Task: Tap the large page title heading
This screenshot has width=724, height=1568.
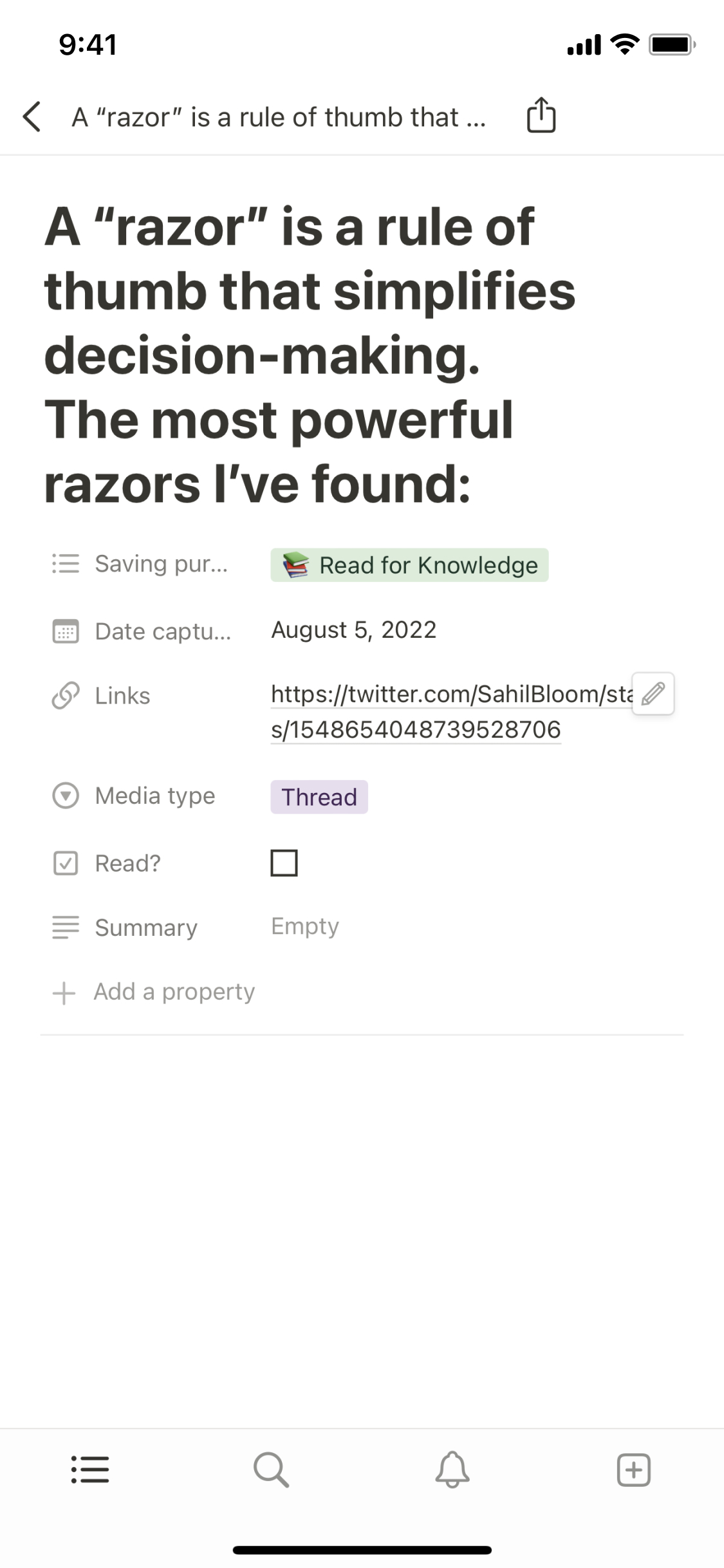Action: tap(309, 355)
